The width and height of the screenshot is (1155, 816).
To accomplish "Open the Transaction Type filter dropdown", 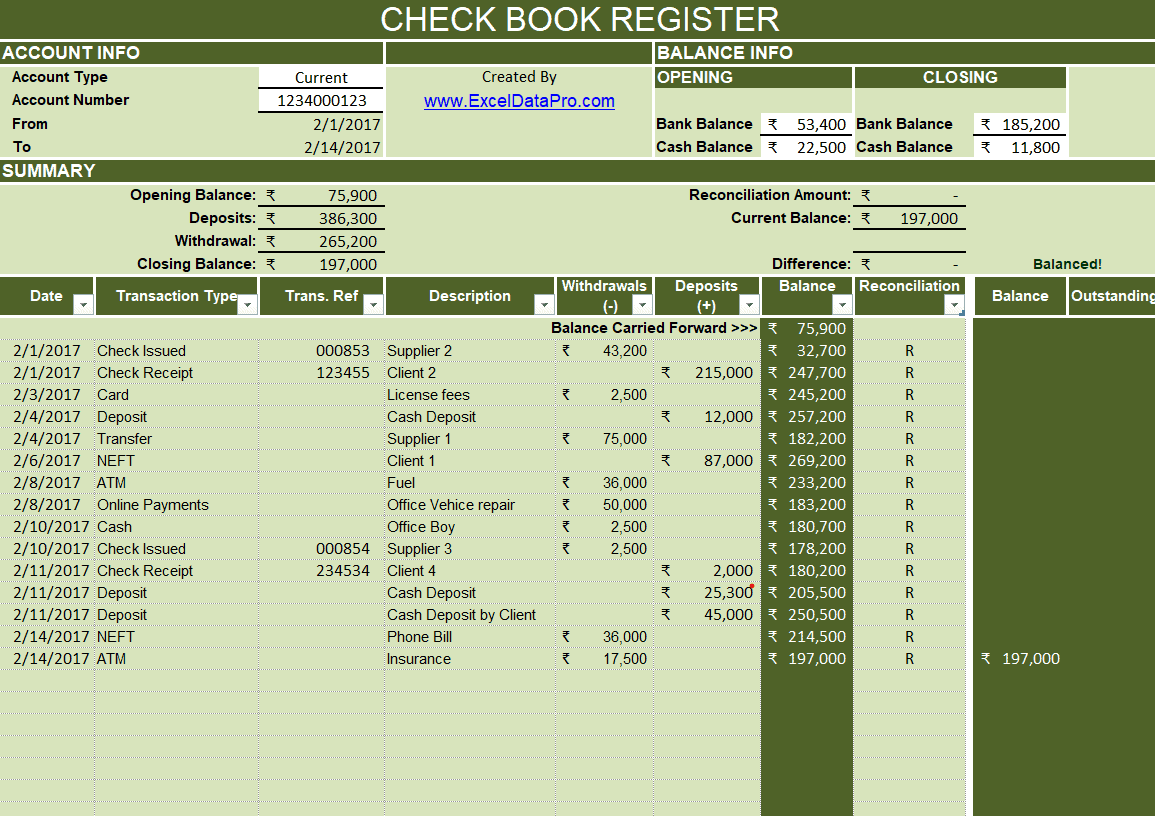I will click(x=248, y=305).
